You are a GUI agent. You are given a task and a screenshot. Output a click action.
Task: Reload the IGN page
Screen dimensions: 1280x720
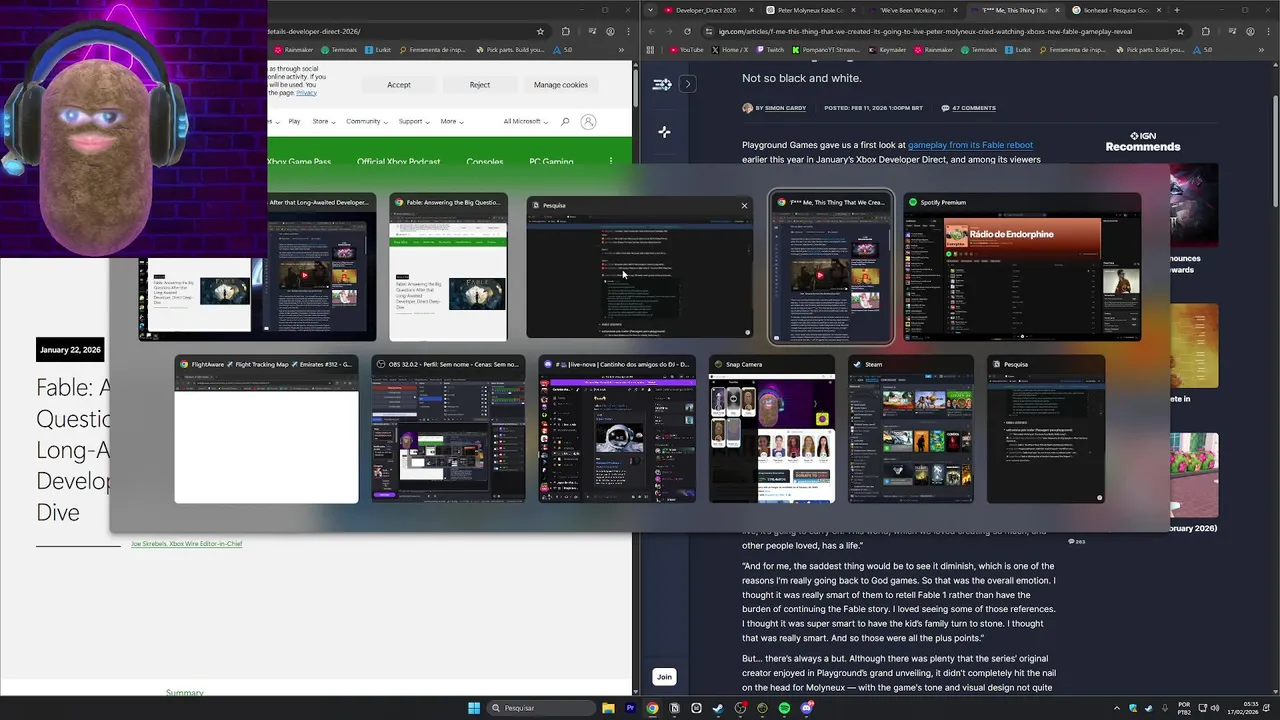point(687,31)
